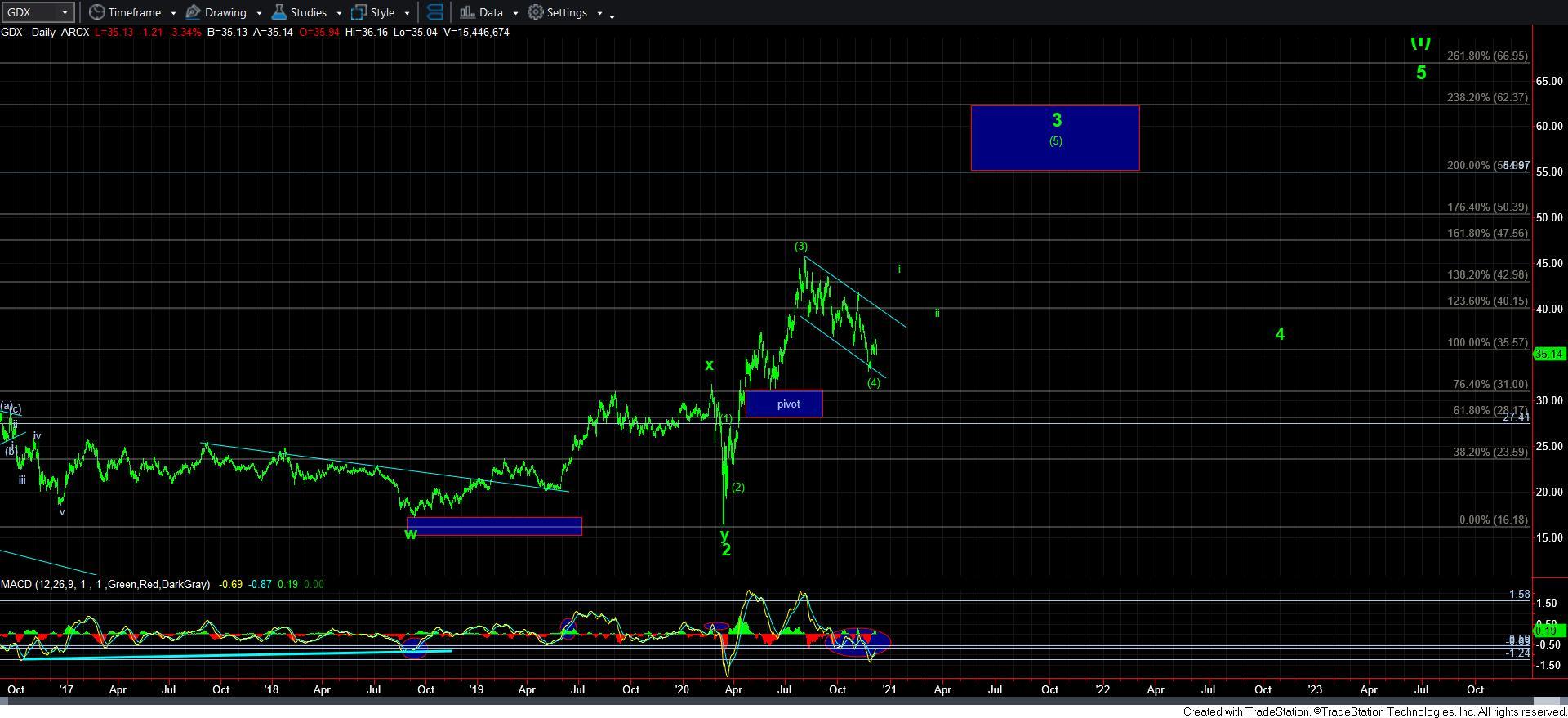Expand the Drawing dropdown arrow
This screenshot has width=1568, height=718.
(259, 13)
